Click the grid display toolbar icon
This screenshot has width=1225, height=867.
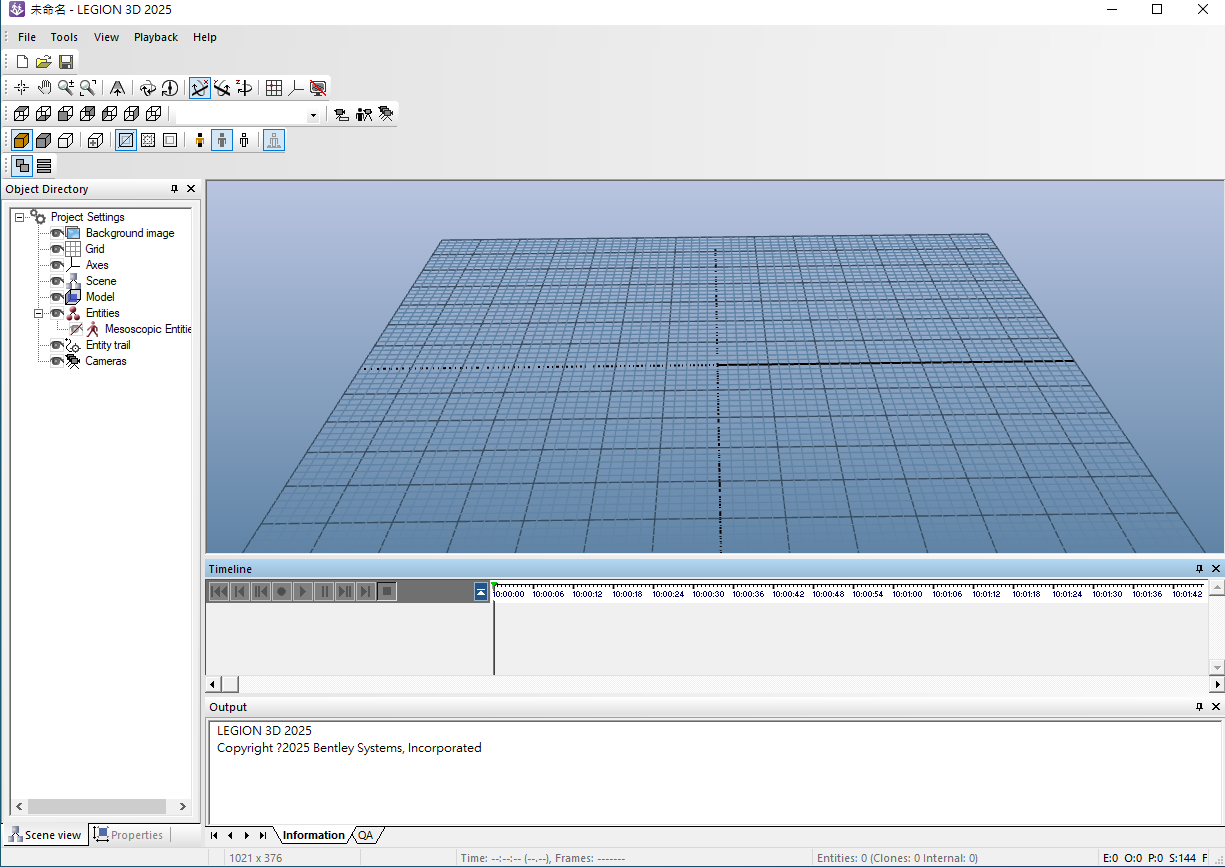[274, 88]
